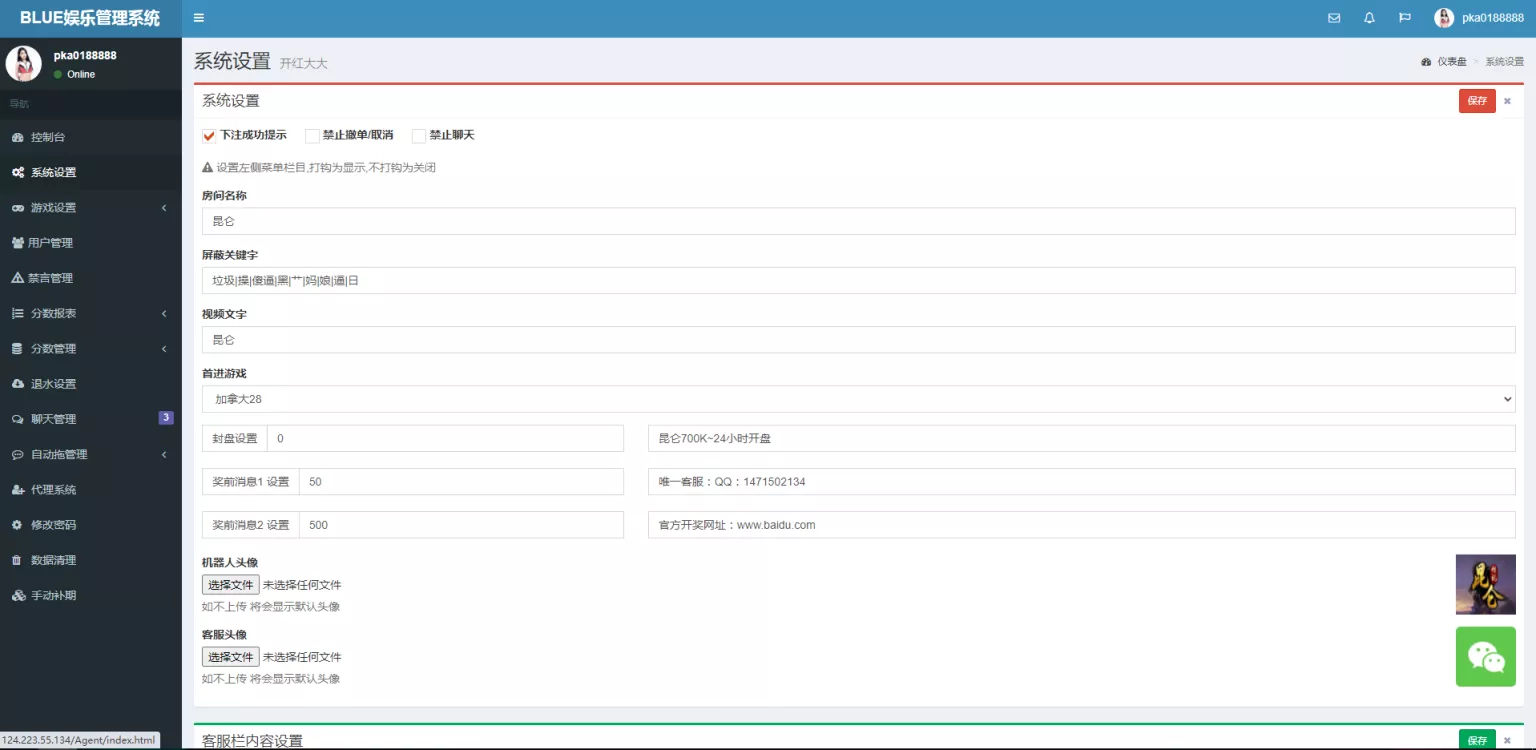Open the notifications bell icon
Viewport: 1536px width, 750px height.
(1369, 18)
